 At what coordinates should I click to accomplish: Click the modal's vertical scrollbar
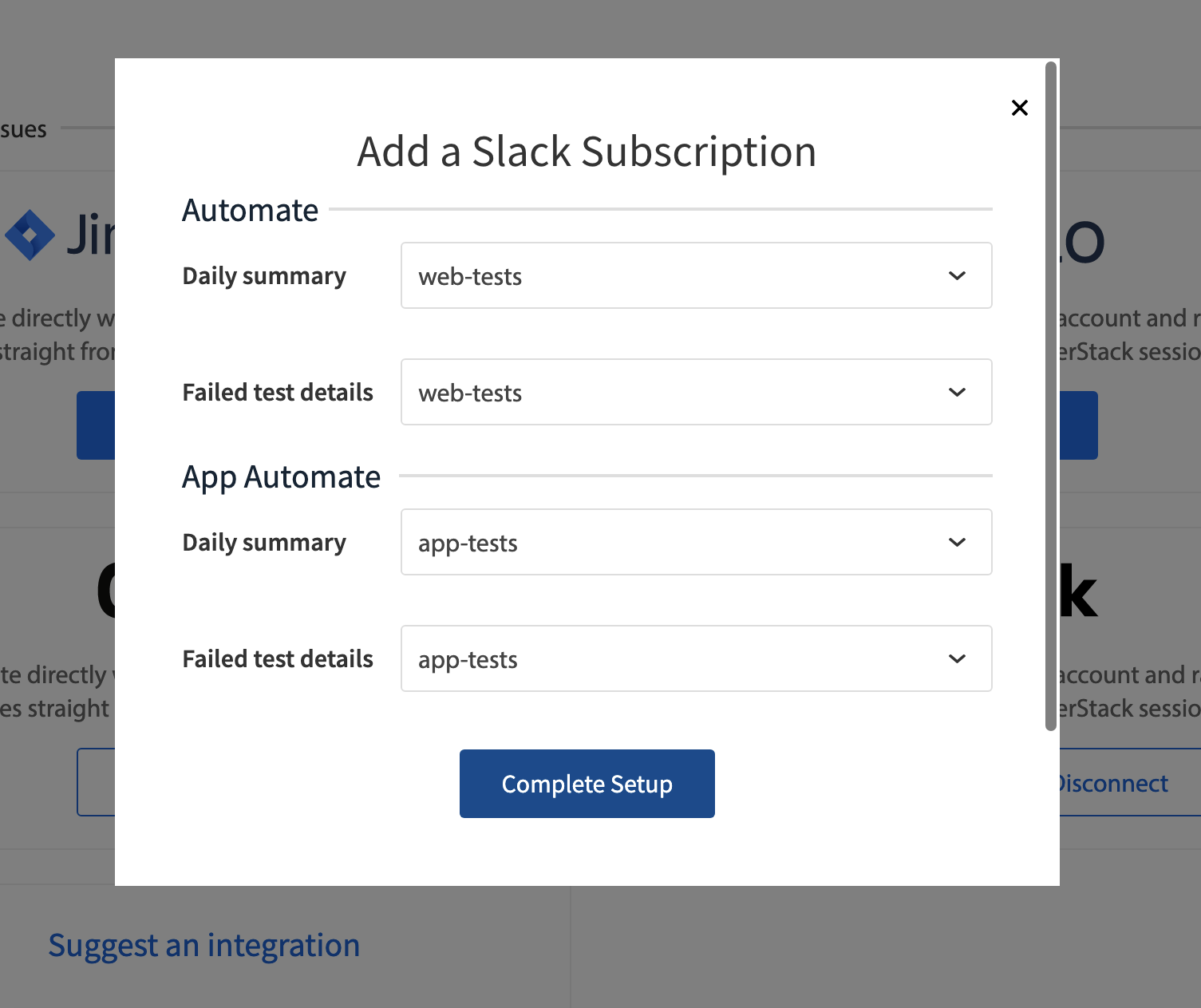pos(1051,396)
